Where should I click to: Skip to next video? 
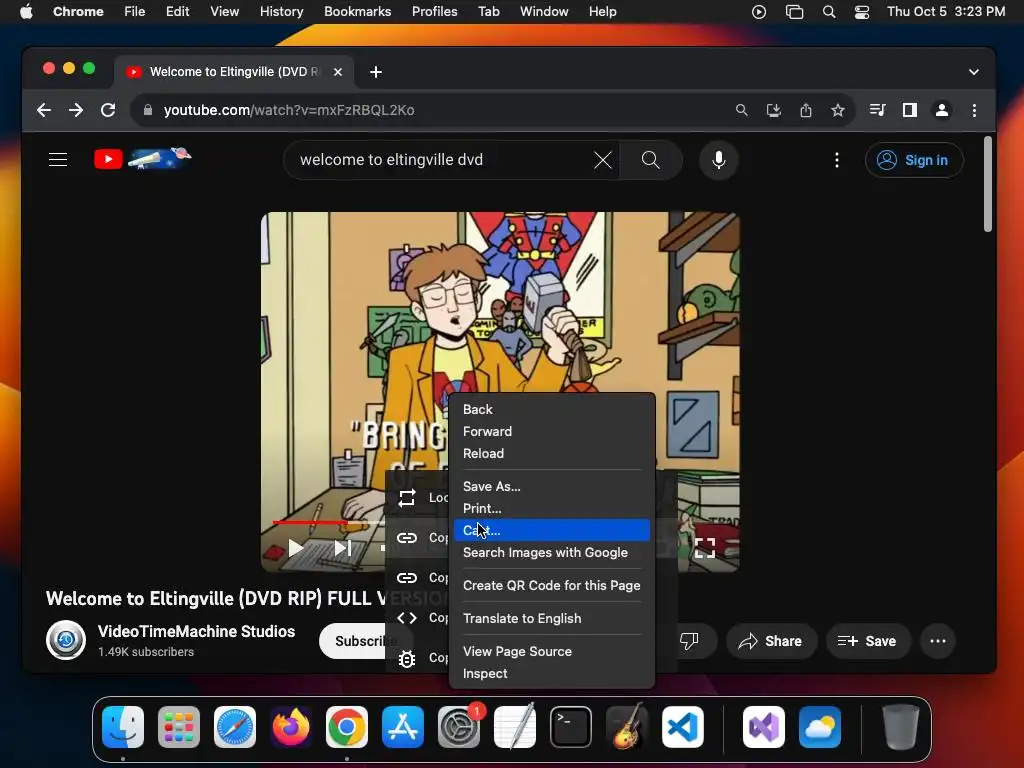(x=343, y=548)
